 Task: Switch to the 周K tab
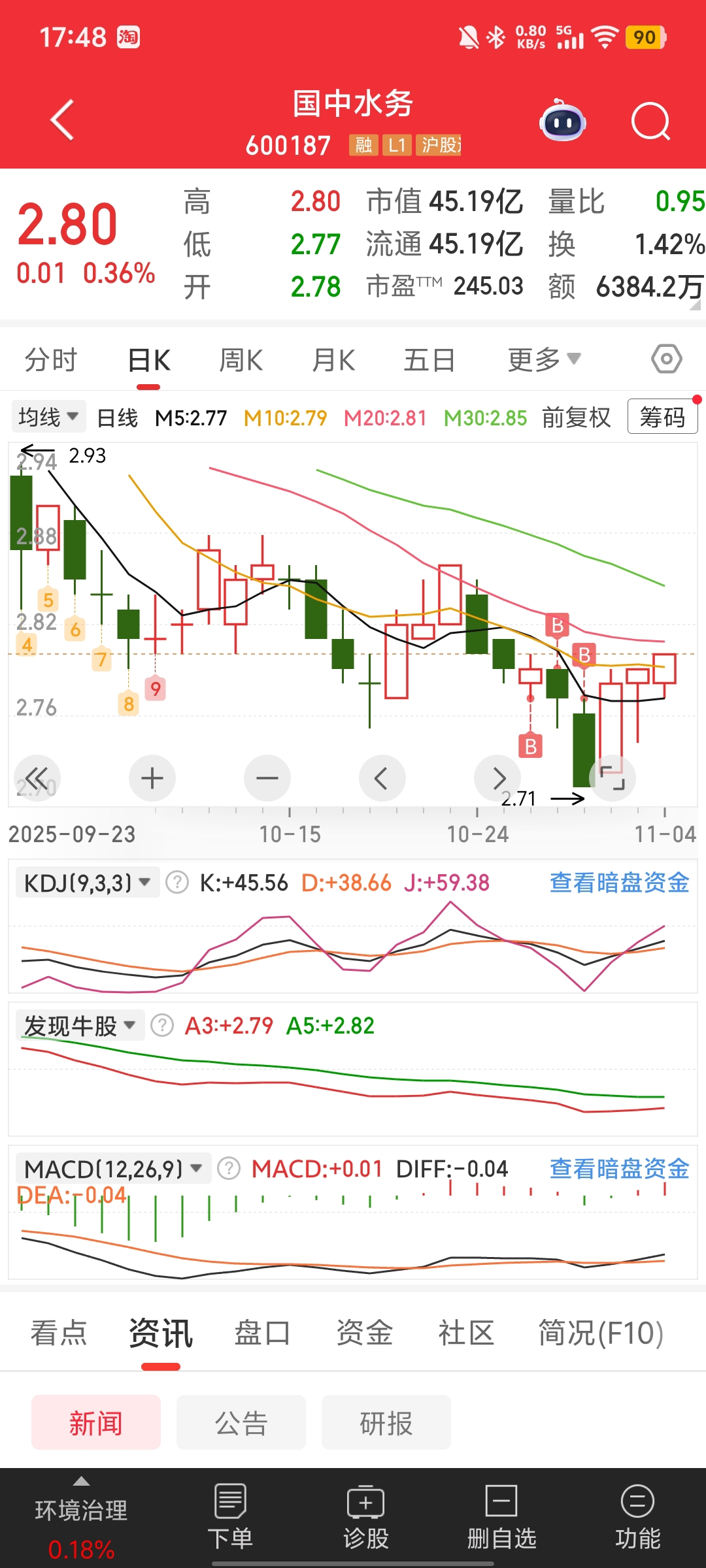241,360
